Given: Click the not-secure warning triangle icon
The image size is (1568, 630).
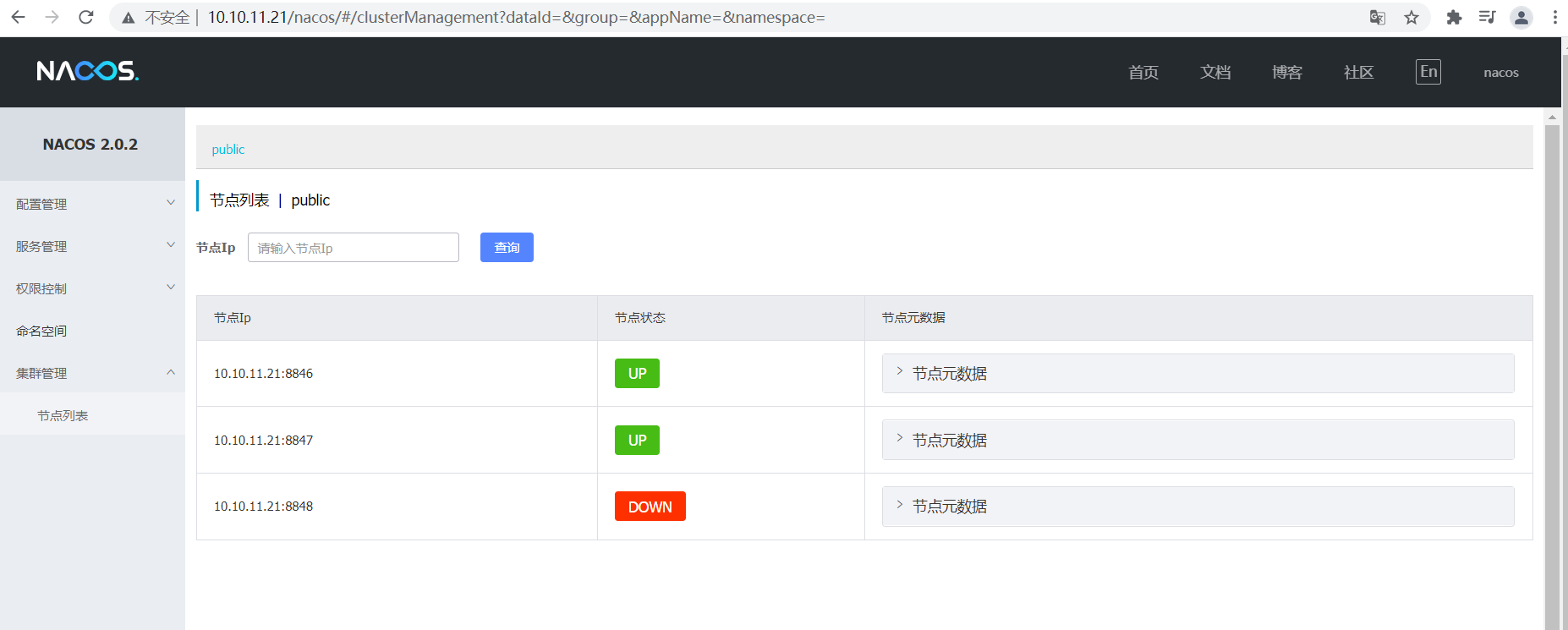Looking at the screenshot, I should [129, 18].
